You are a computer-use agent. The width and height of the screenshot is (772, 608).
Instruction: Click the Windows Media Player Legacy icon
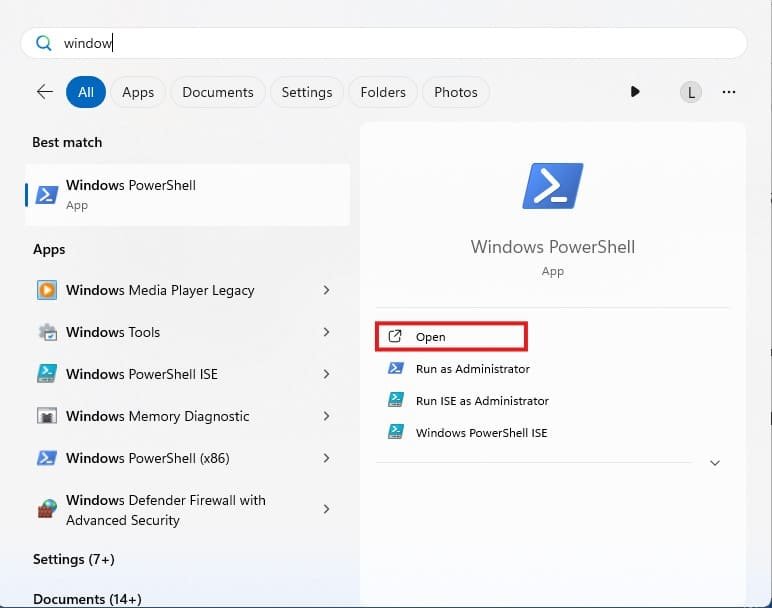(x=47, y=290)
